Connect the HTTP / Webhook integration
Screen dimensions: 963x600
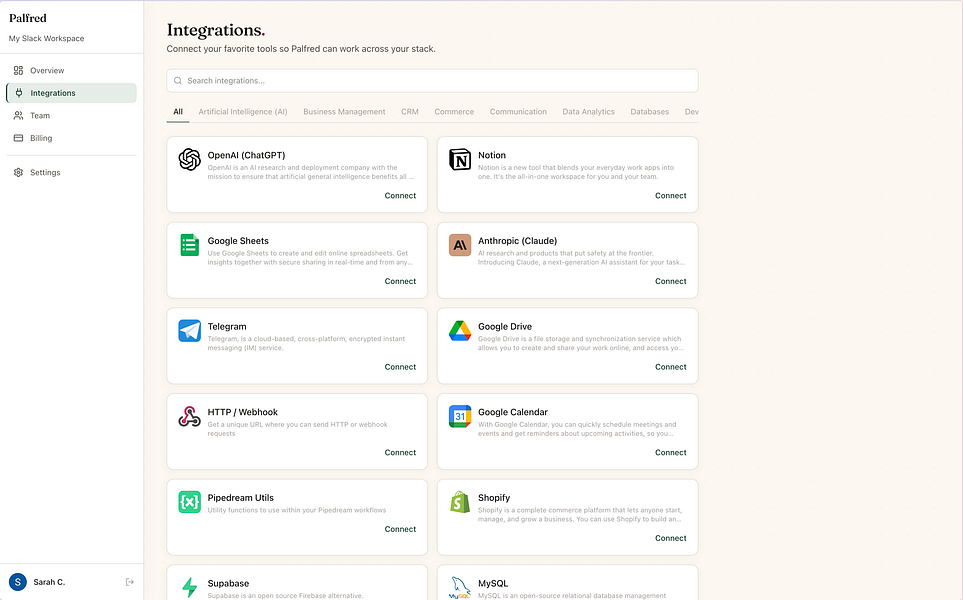point(400,453)
